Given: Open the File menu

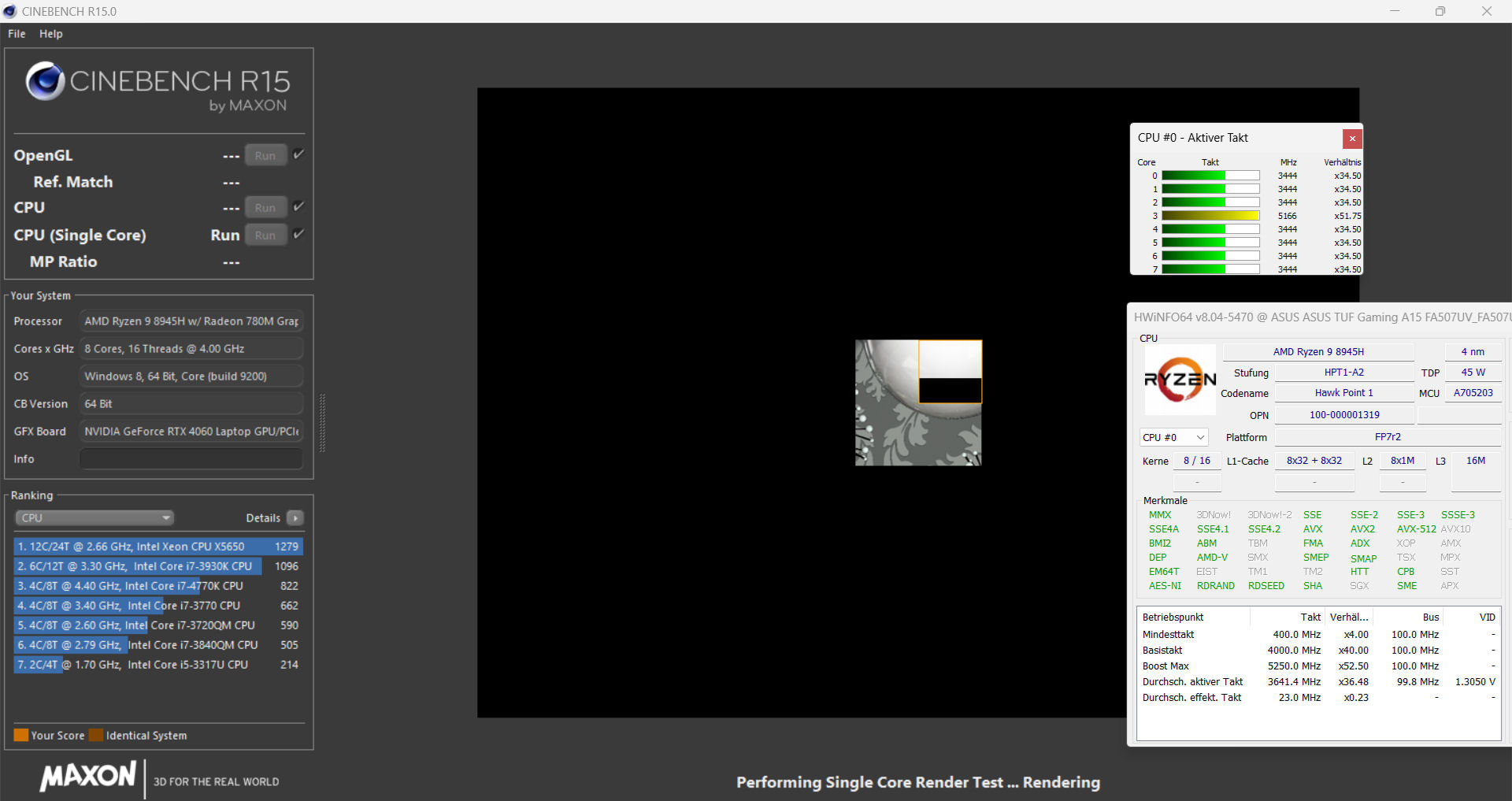Looking at the screenshot, I should pos(17,34).
